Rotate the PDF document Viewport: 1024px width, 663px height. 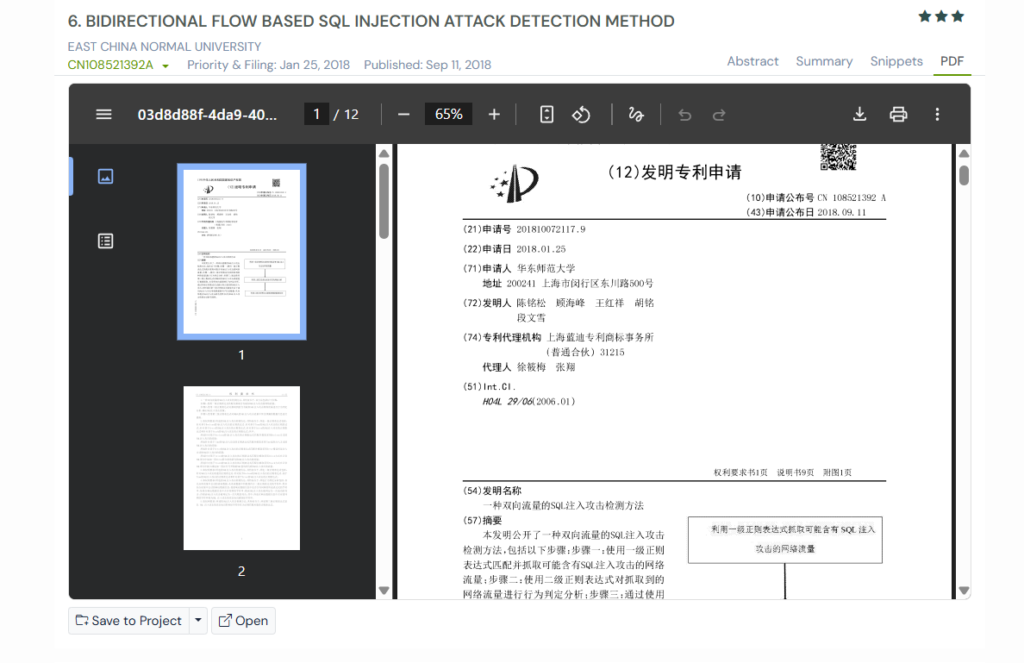pyautogui.click(x=581, y=114)
